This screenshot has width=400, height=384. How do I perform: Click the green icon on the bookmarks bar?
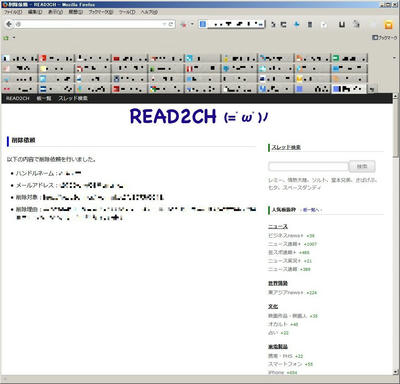pyautogui.click(x=6, y=38)
